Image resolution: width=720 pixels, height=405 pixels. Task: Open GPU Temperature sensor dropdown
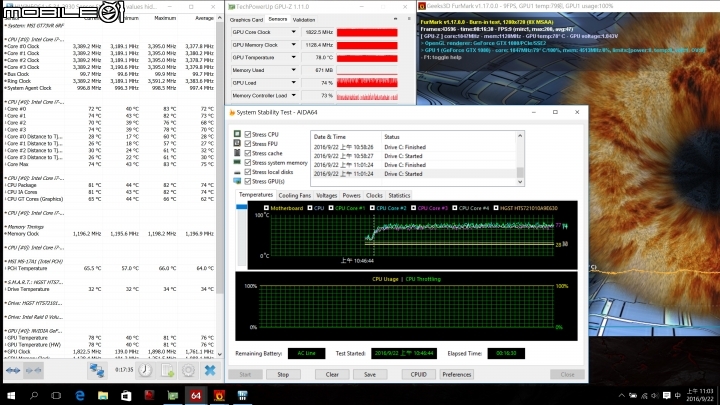(x=293, y=57)
